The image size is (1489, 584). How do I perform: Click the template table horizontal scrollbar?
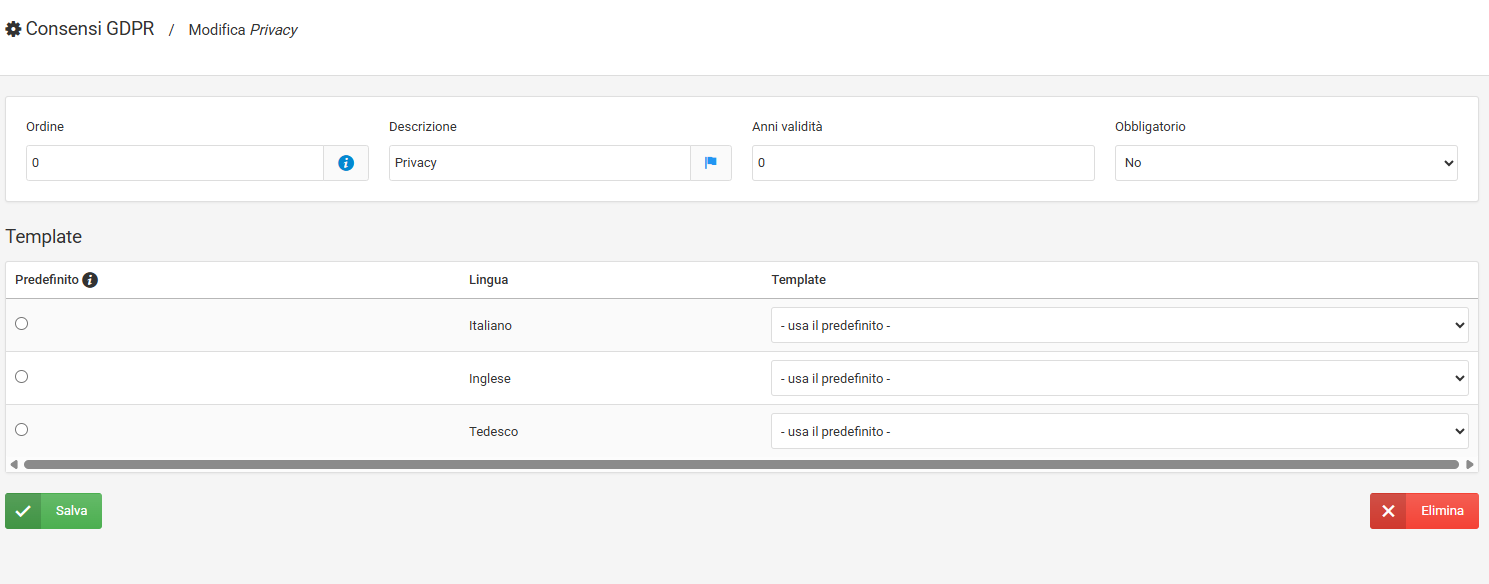740,464
